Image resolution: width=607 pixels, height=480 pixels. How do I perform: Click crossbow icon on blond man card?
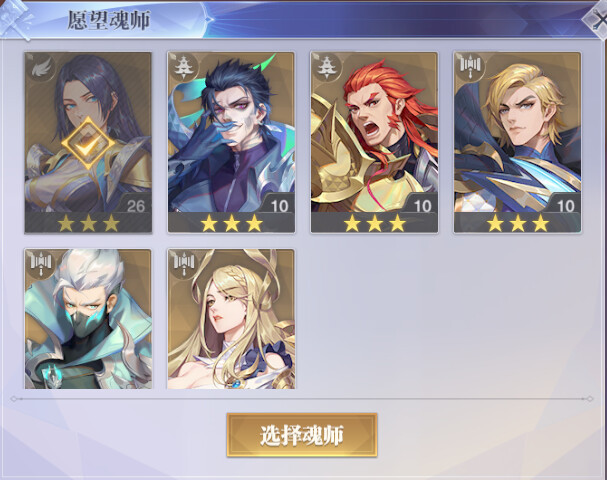470,68
